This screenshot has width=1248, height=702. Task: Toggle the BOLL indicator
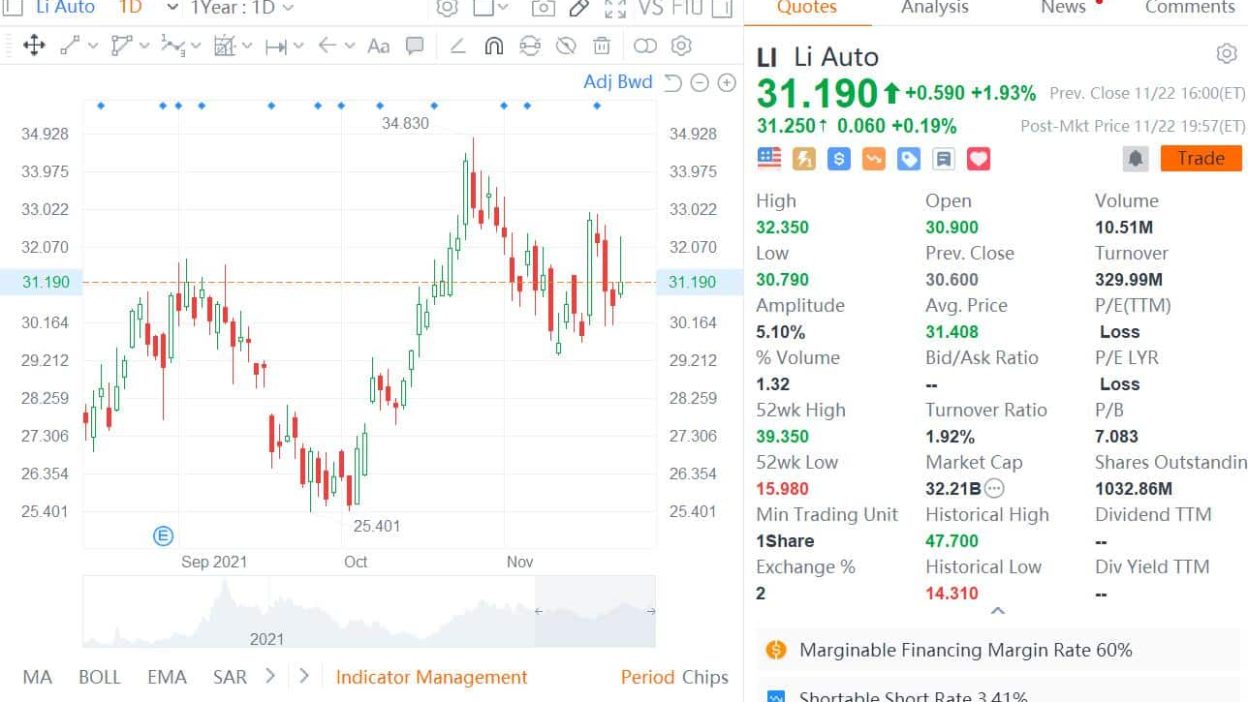click(99, 677)
